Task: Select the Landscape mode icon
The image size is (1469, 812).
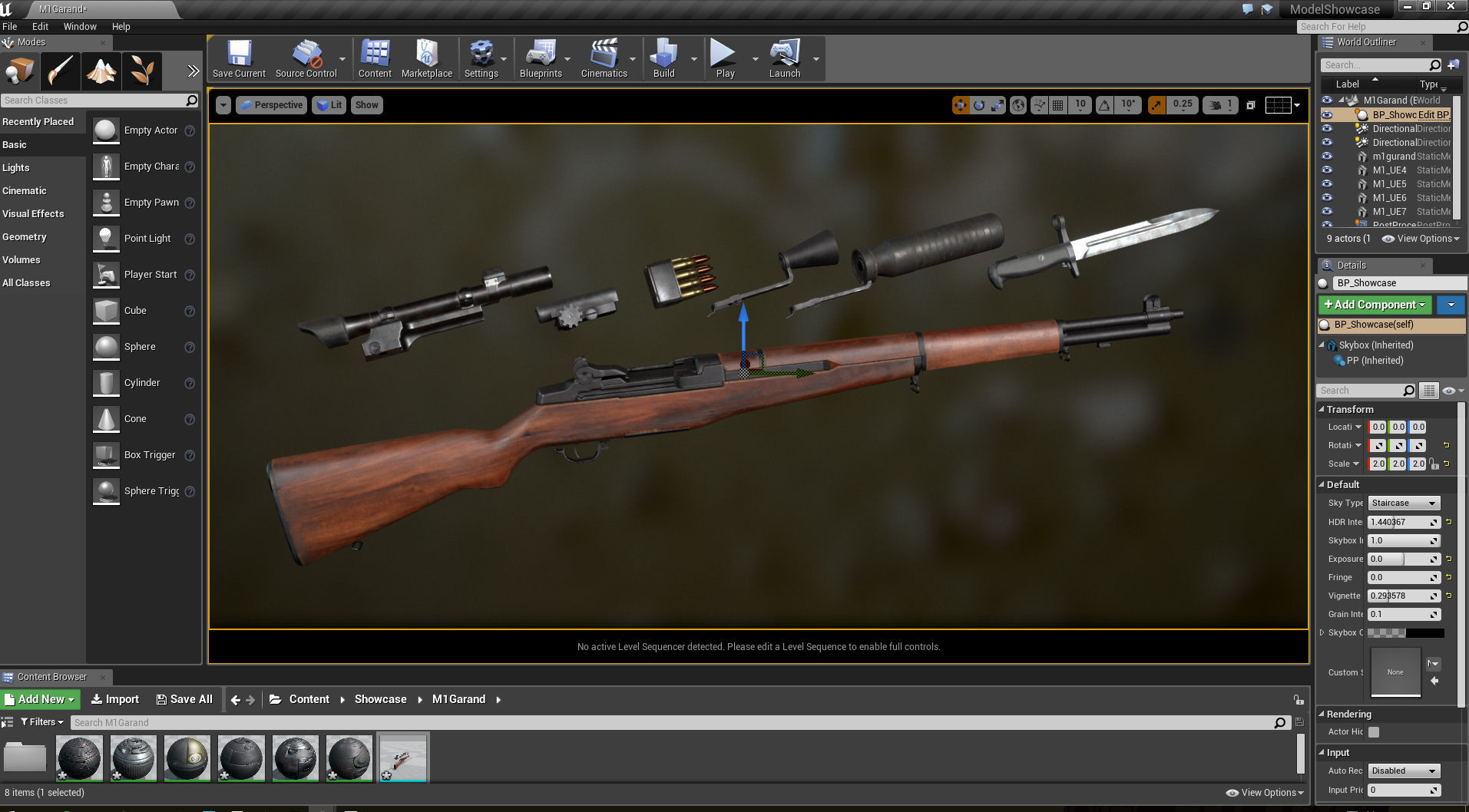Action: pos(101,71)
